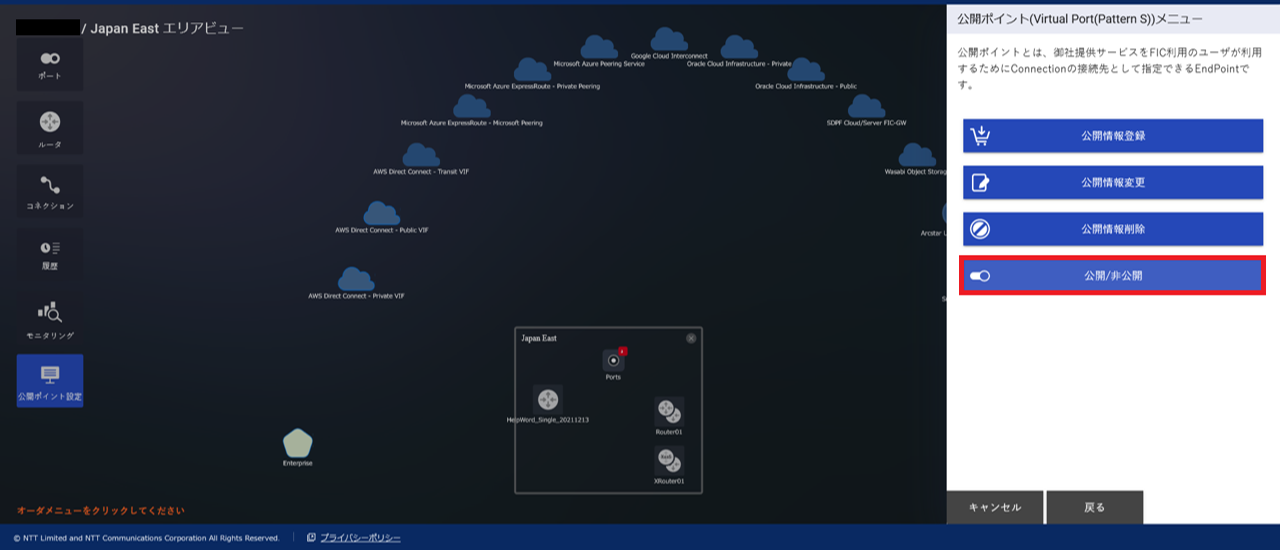Close the Japan East box
The image size is (1280, 550).
point(691,338)
